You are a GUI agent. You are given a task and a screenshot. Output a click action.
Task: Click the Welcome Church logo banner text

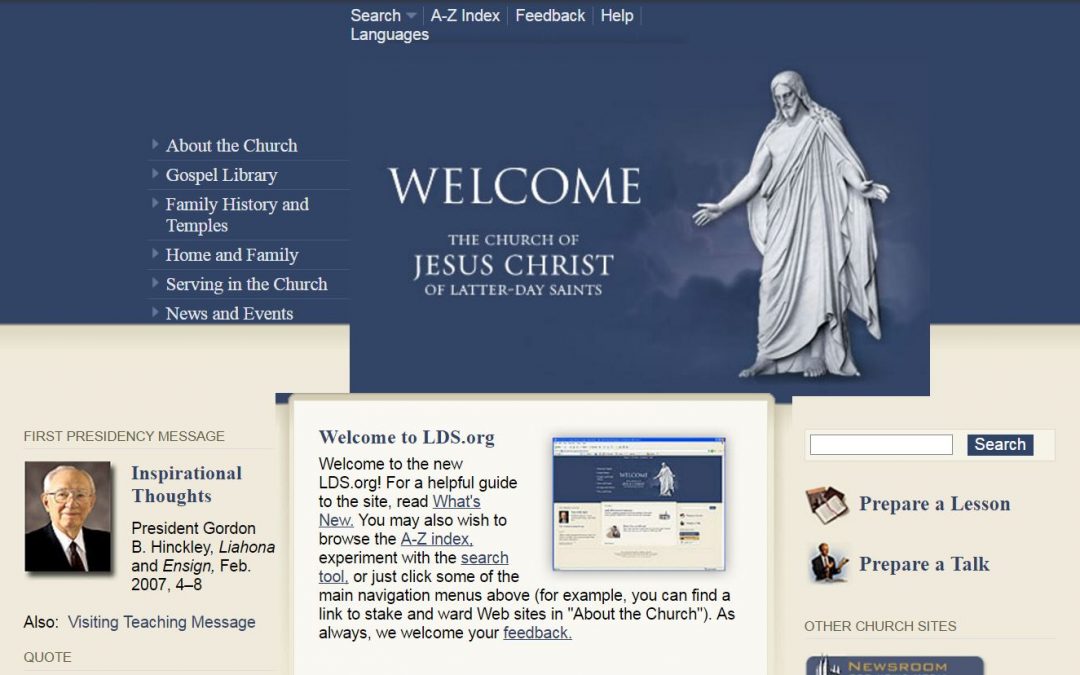click(x=514, y=231)
